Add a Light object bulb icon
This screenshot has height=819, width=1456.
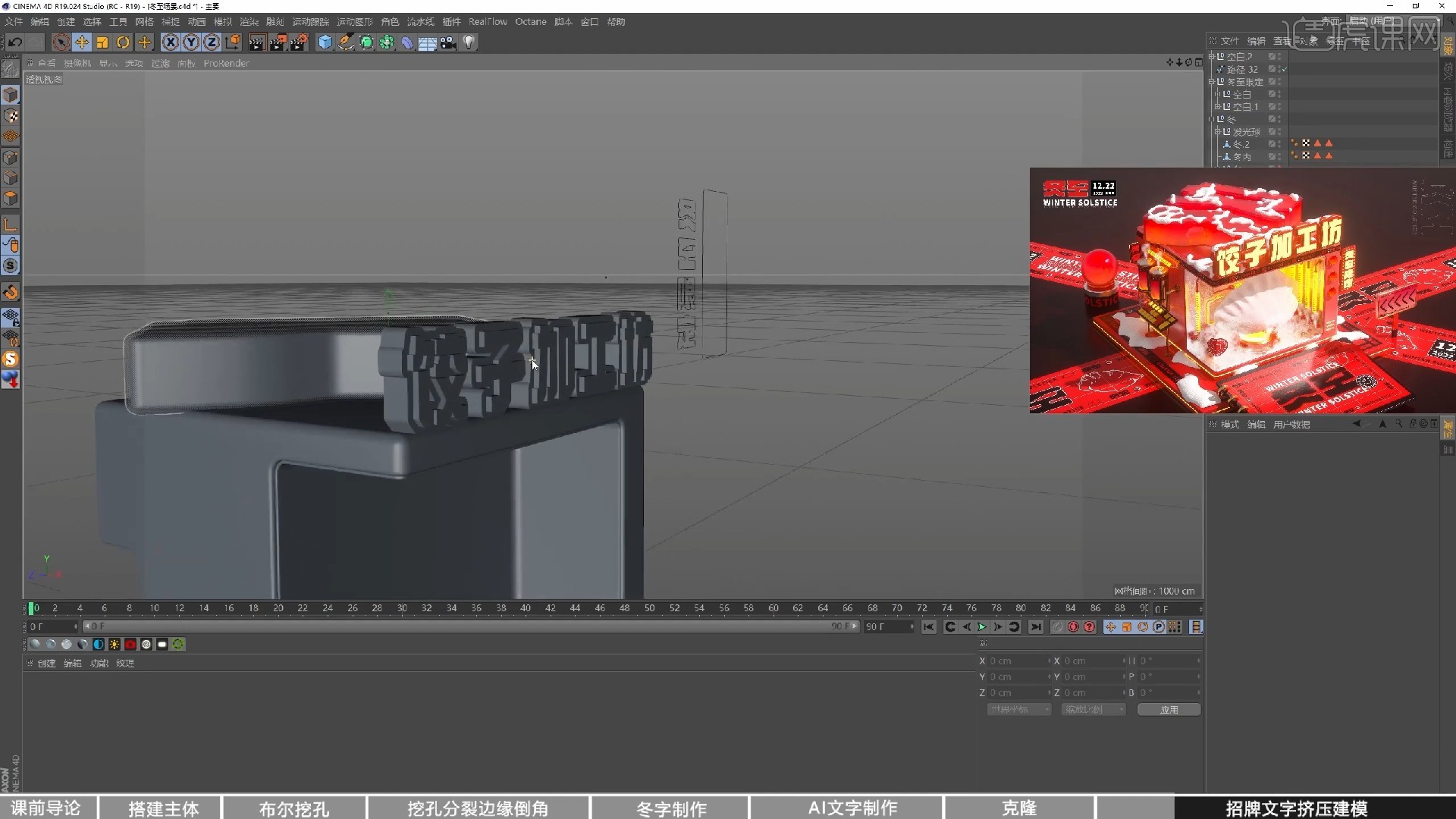[x=469, y=42]
